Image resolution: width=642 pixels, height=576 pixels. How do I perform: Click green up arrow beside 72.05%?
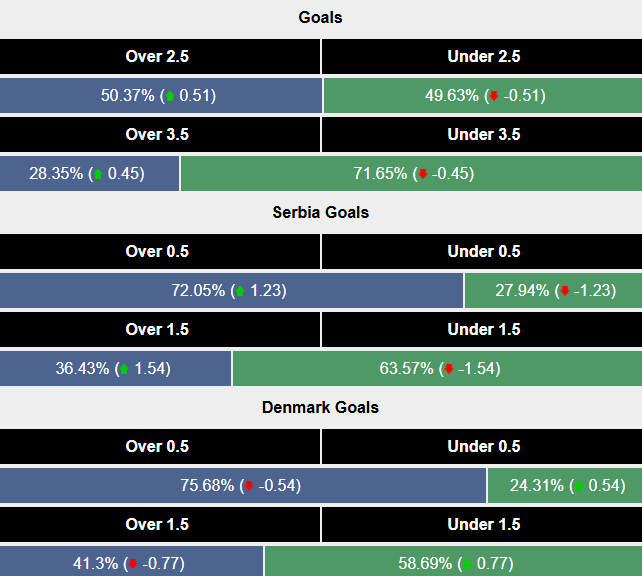(x=239, y=292)
